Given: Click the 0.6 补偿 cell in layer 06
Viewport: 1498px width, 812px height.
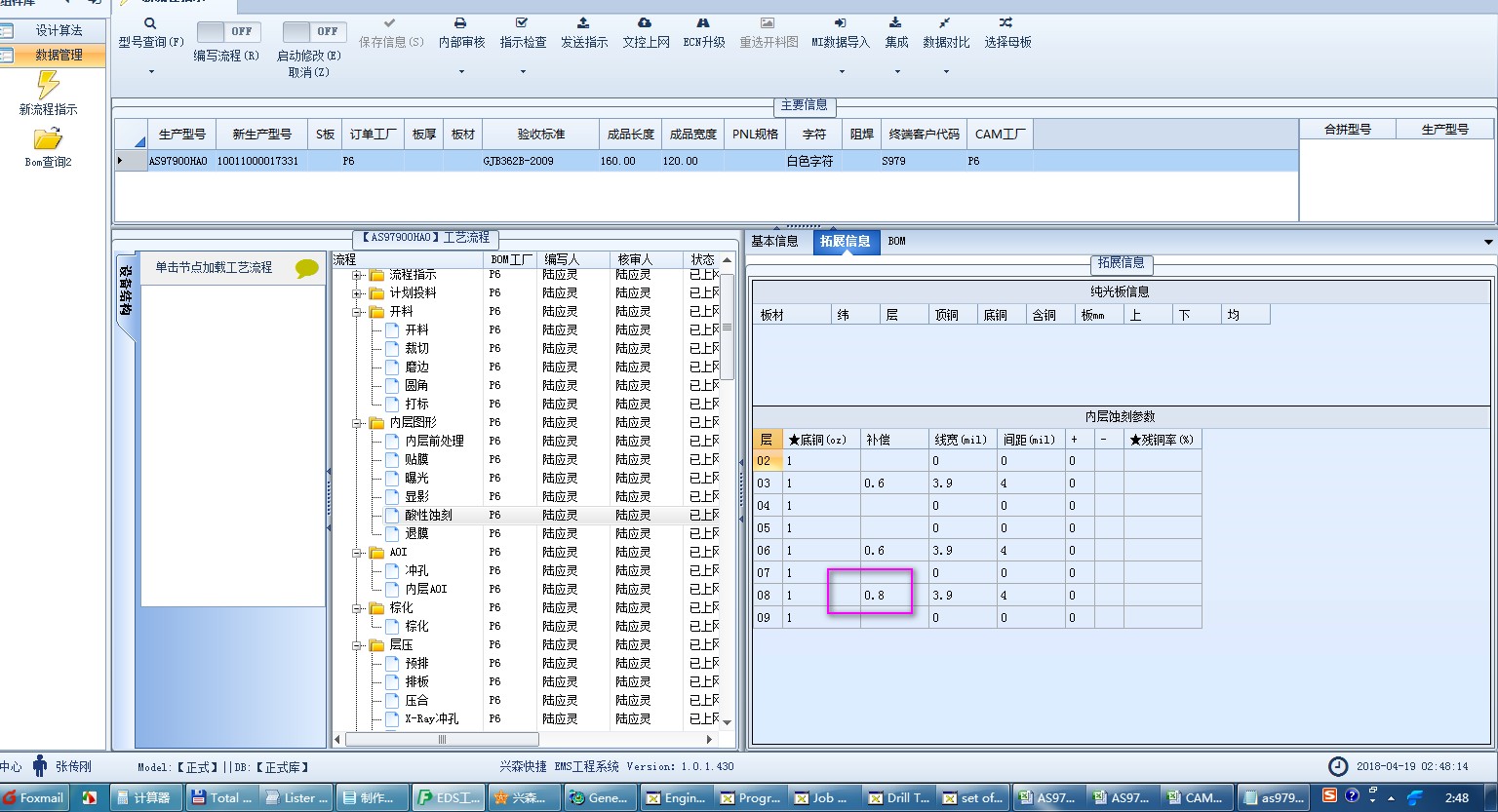Looking at the screenshot, I should pyautogui.click(x=894, y=551).
